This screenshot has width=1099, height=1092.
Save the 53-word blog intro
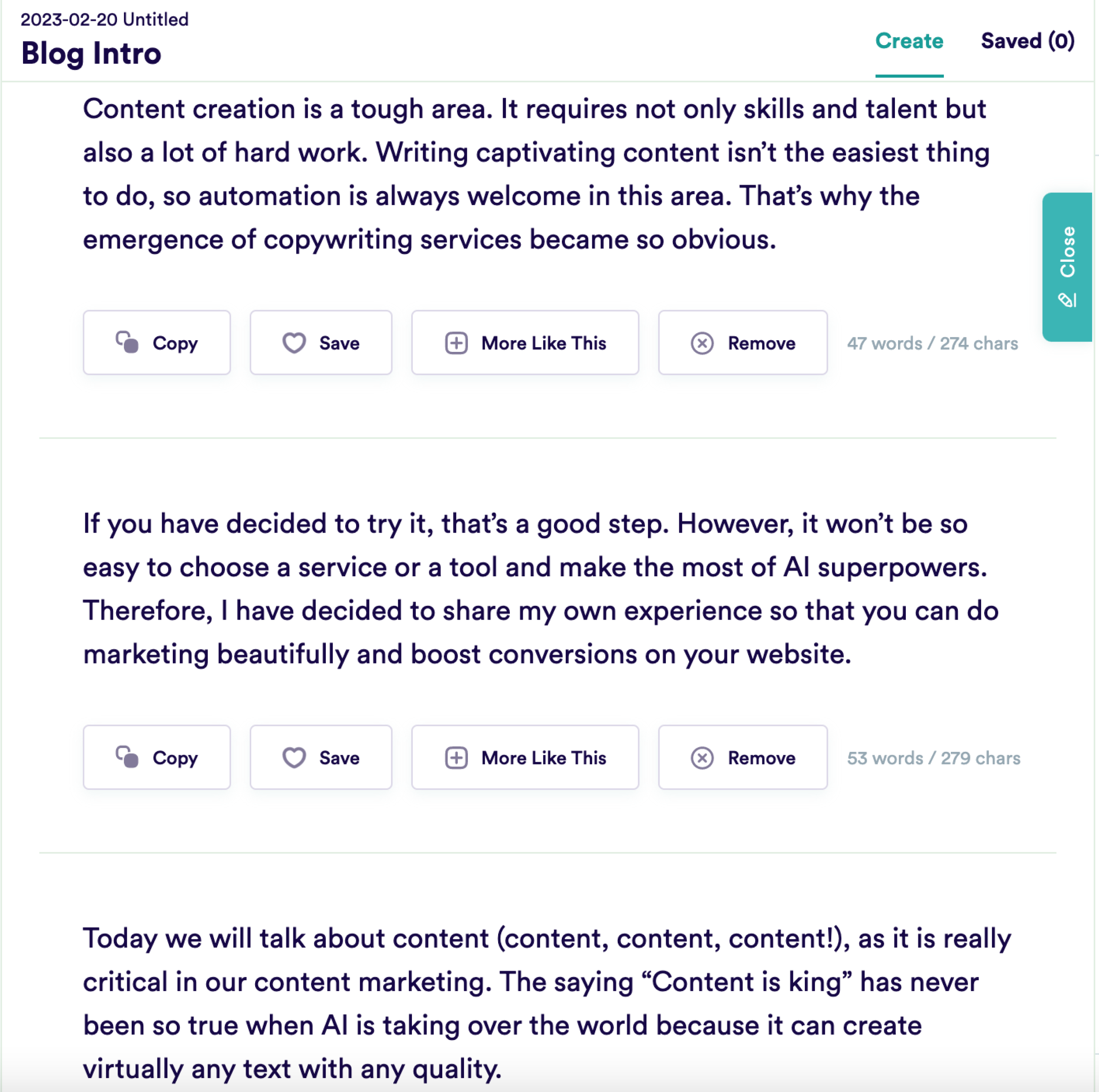(321, 757)
